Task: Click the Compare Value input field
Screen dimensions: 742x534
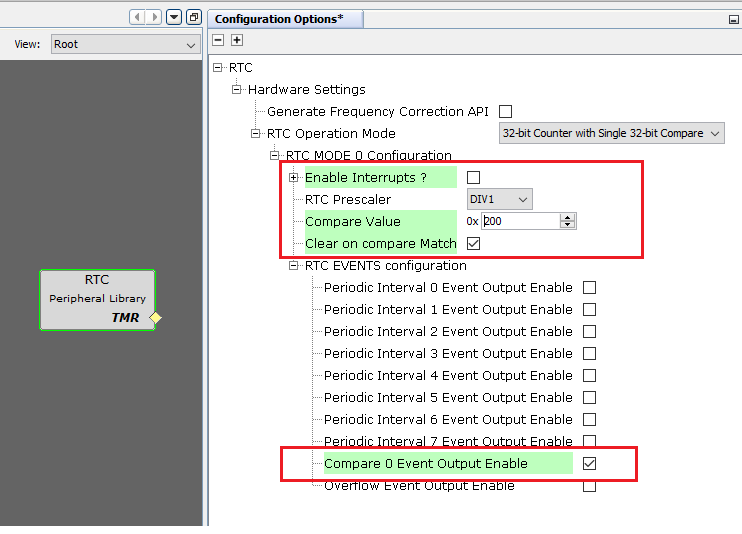Action: point(520,221)
